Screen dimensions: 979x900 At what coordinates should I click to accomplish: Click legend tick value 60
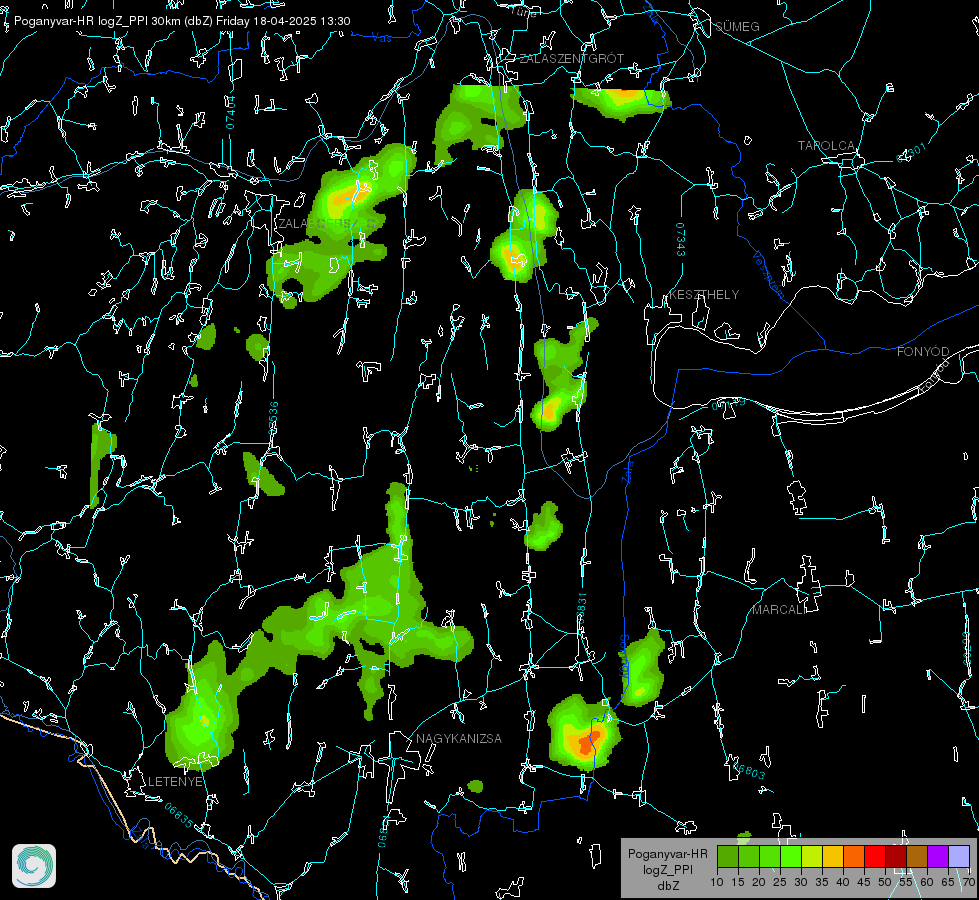click(x=927, y=882)
